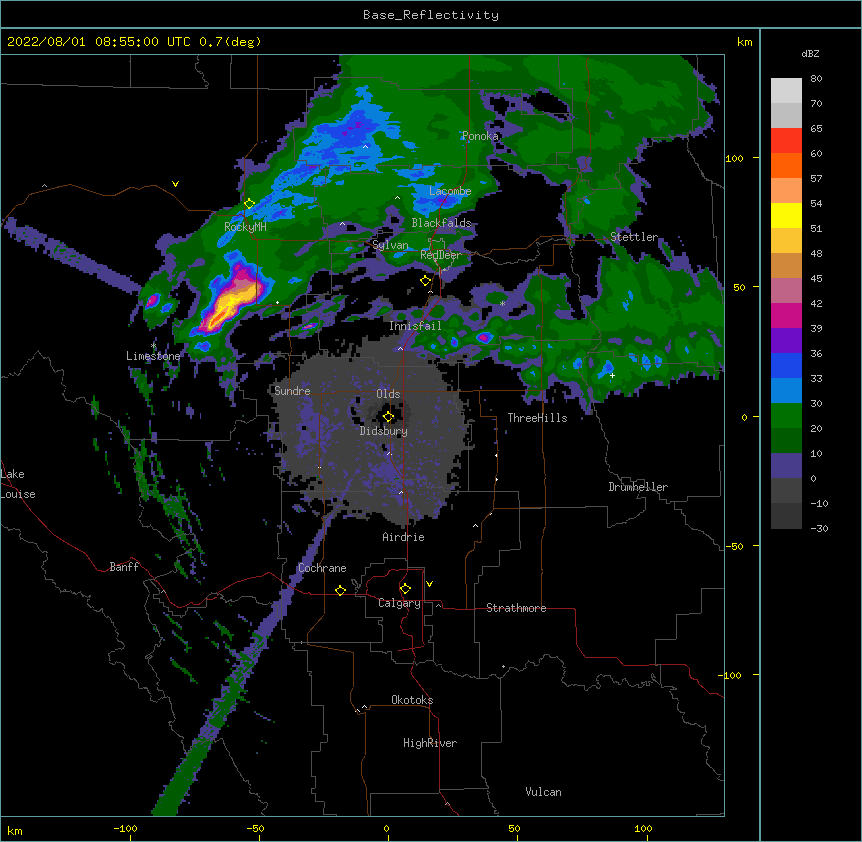Select the yellow diamond marker above Calgary label
Image resolution: width=862 pixels, height=842 pixels.
[x=405, y=589]
